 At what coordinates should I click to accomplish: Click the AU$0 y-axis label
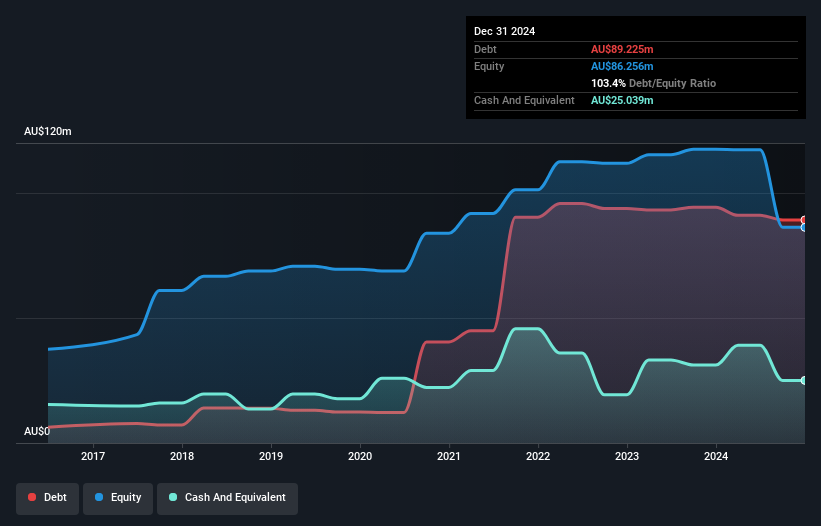[x=37, y=431]
